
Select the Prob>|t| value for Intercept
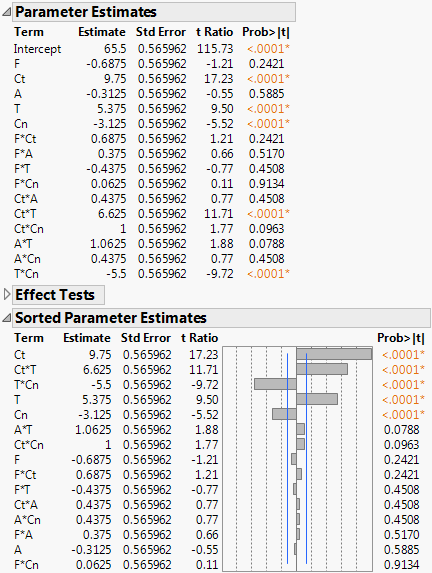(x=268, y=49)
